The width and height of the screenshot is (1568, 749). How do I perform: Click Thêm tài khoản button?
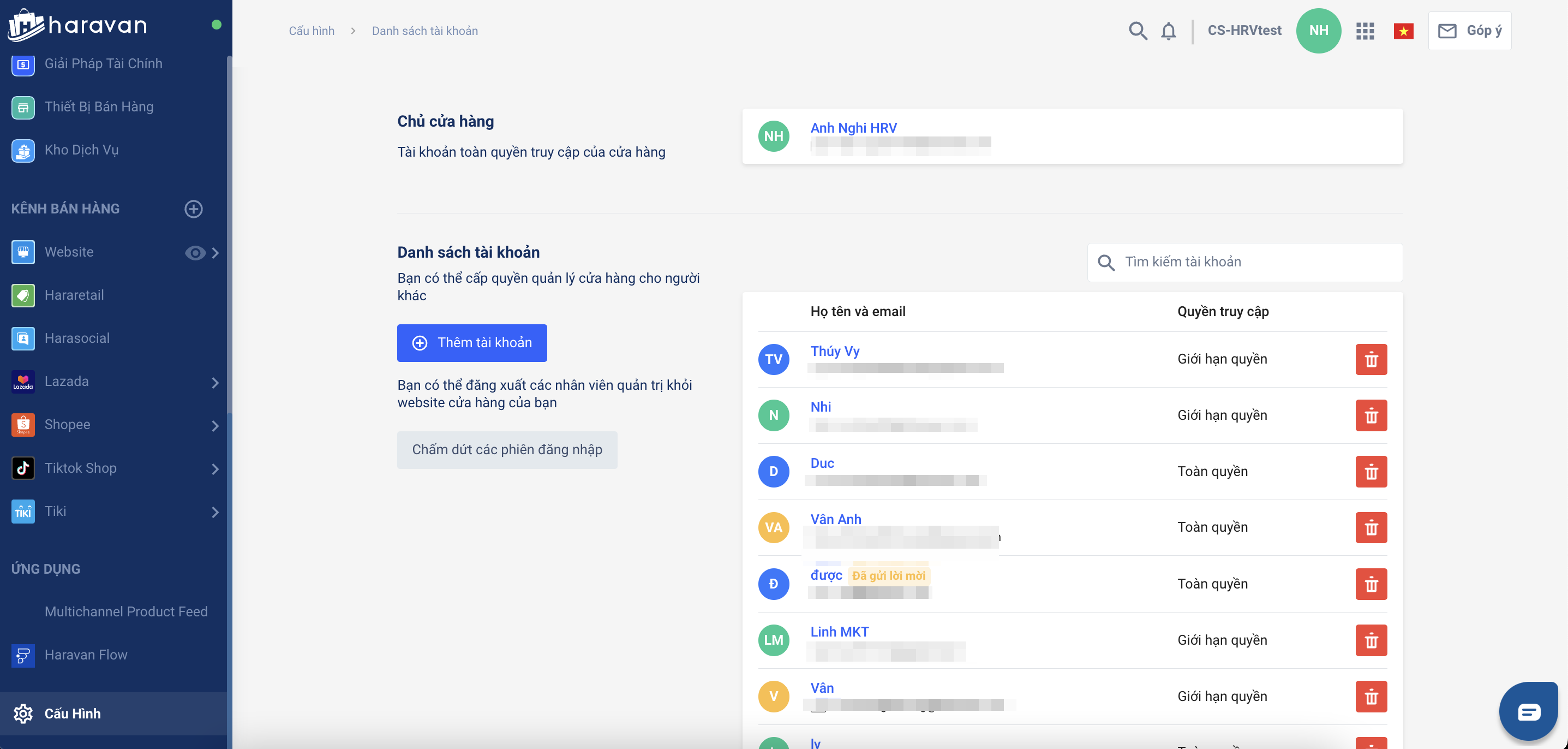pos(472,343)
